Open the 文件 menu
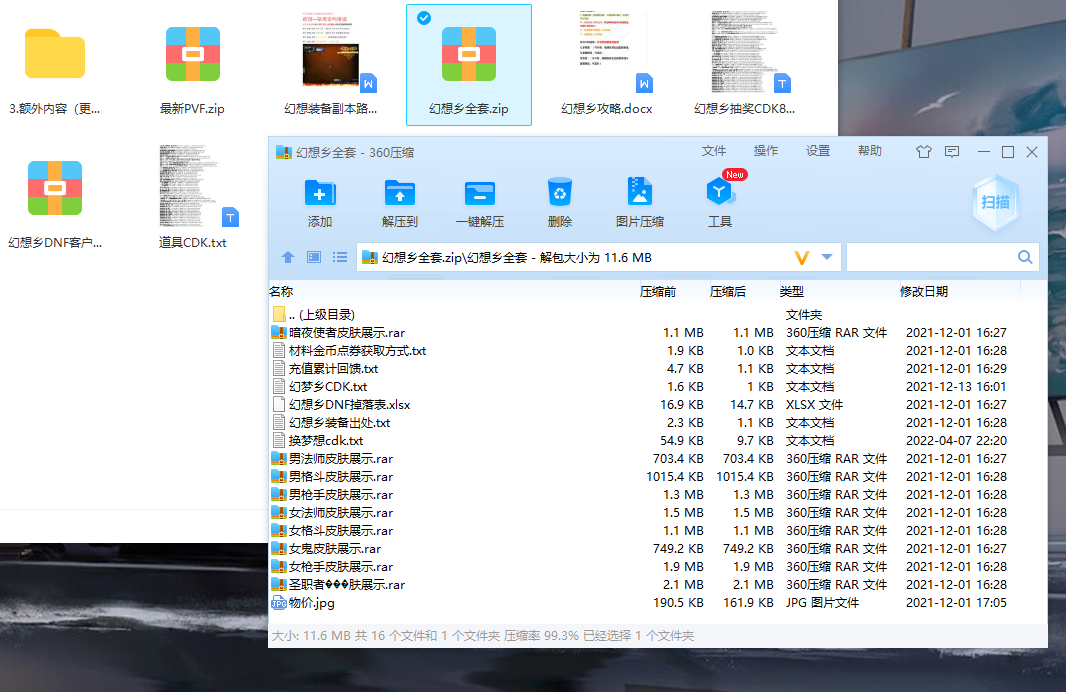 (714, 151)
